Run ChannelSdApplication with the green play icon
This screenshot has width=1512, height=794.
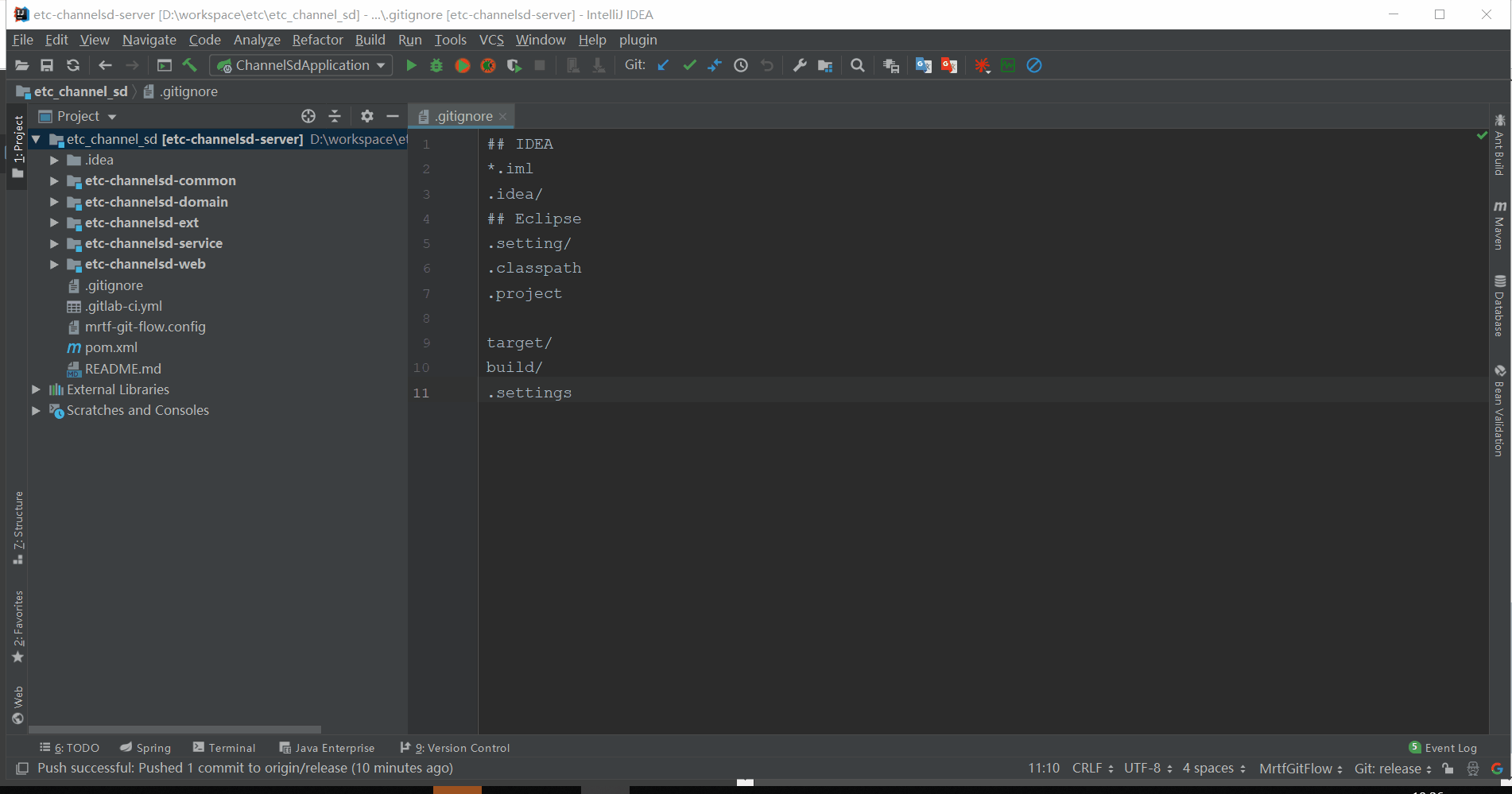pos(411,66)
